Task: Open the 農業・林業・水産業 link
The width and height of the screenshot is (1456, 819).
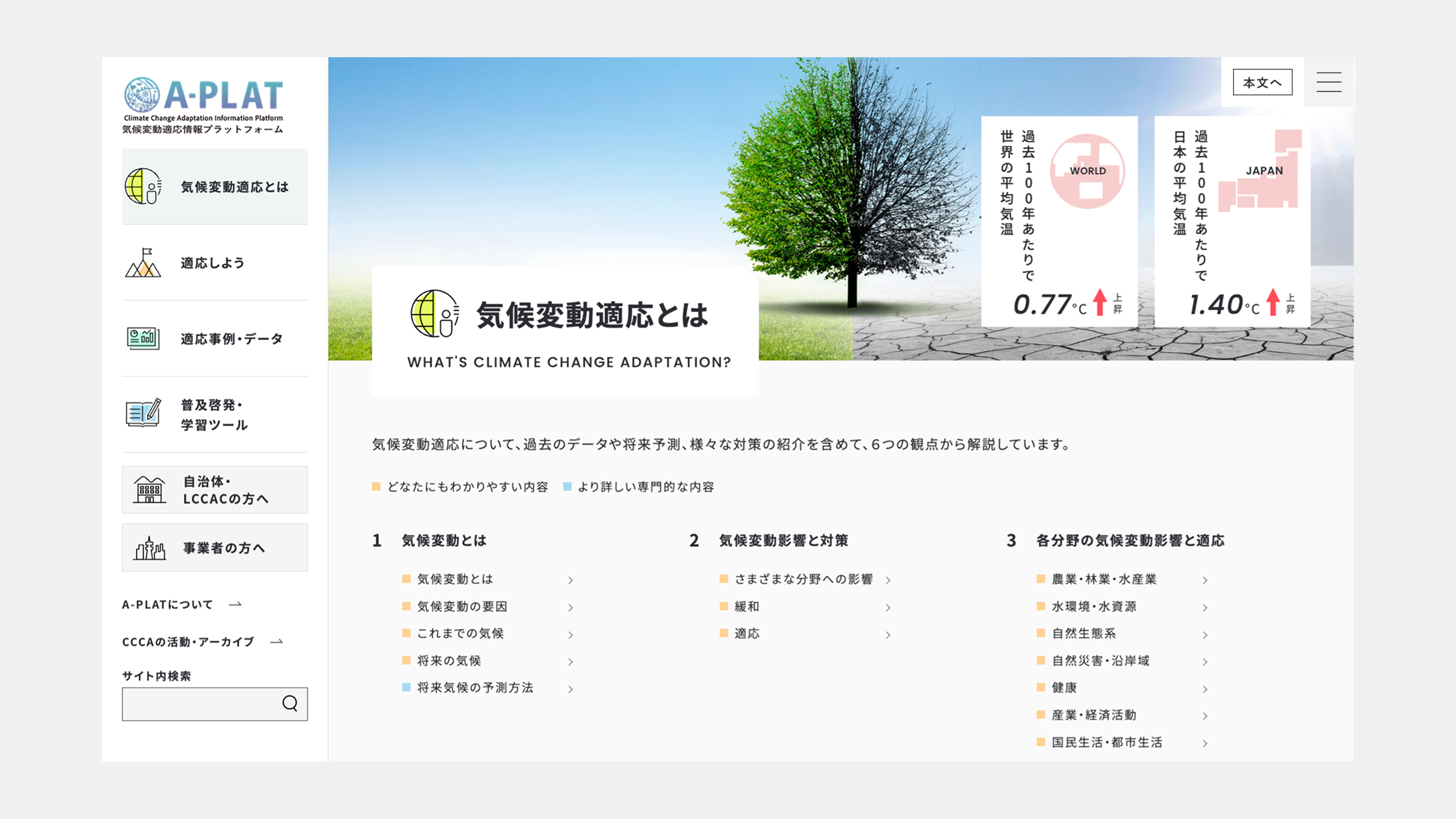Action: coord(1104,579)
